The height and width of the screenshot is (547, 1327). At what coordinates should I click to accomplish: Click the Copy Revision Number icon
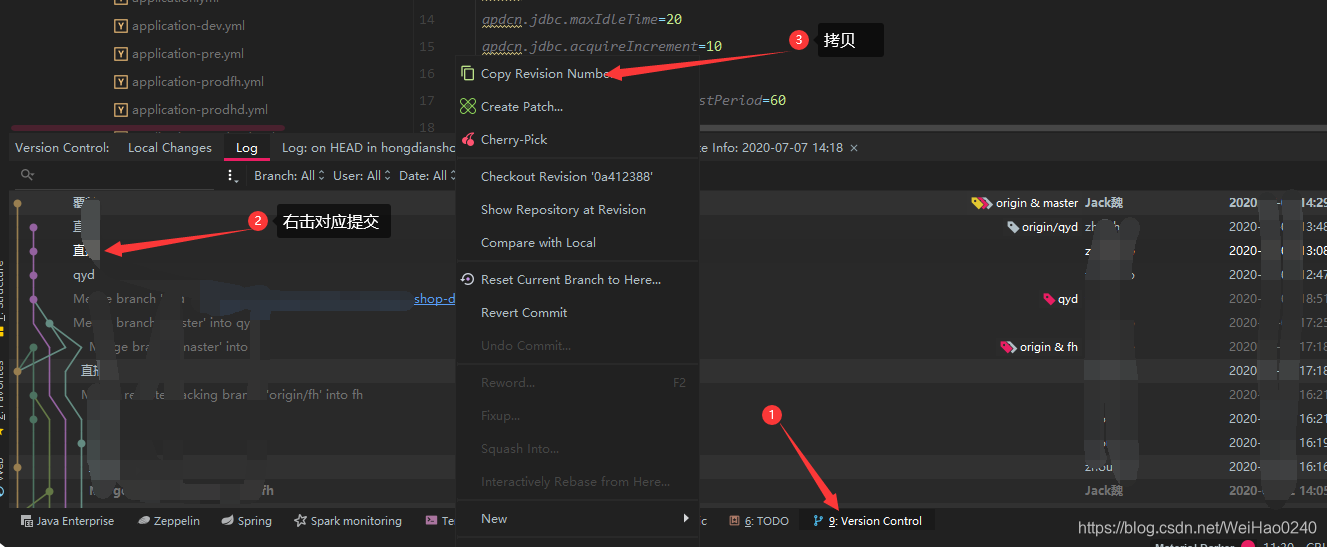(468, 74)
